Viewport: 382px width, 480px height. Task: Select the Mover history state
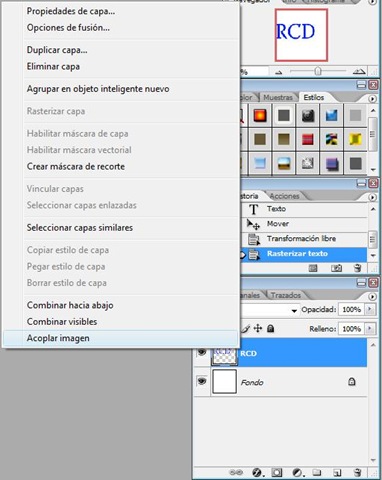303,224
